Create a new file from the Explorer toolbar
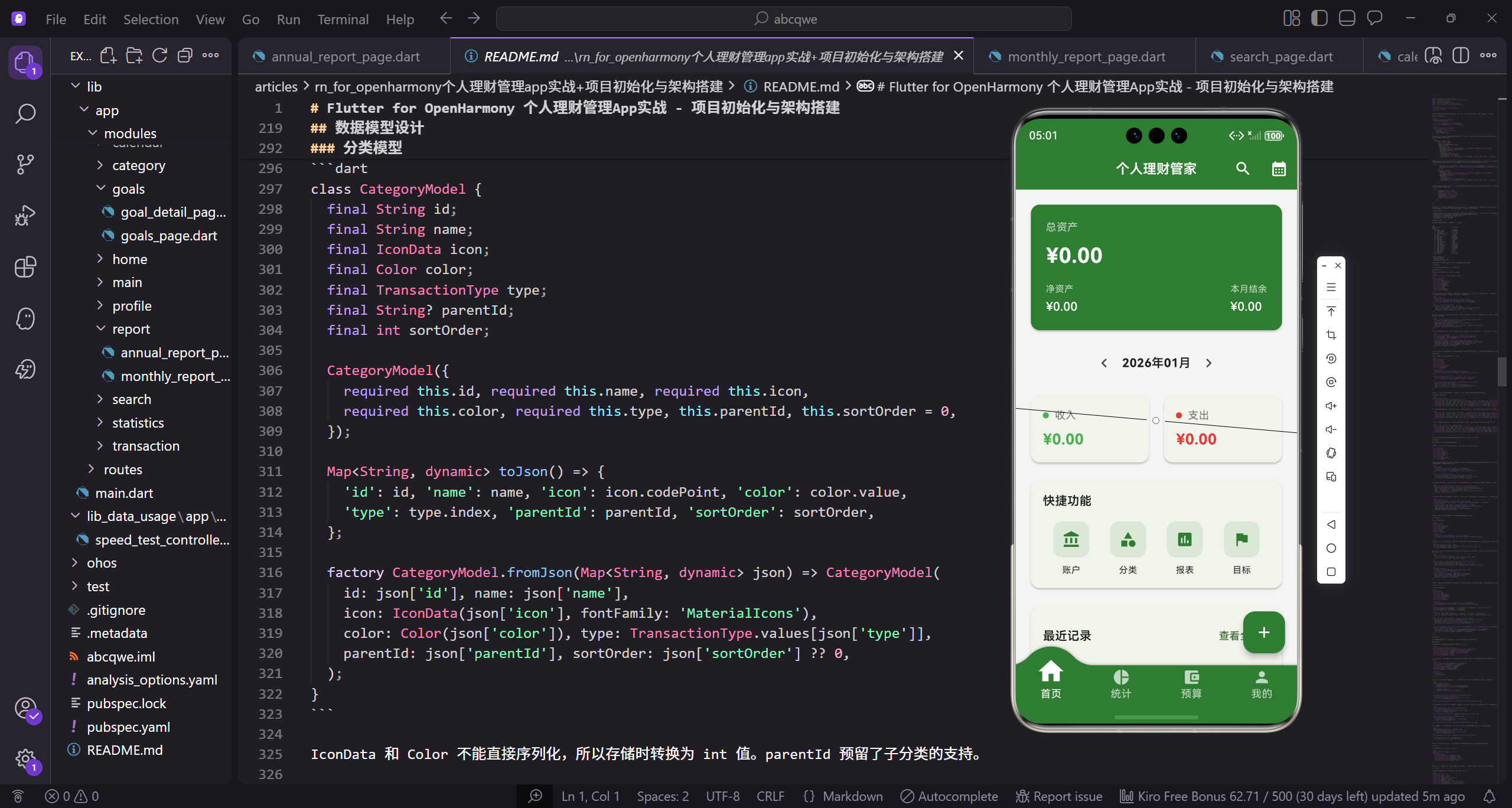Image resolution: width=1512 pixels, height=808 pixels. coord(108,55)
